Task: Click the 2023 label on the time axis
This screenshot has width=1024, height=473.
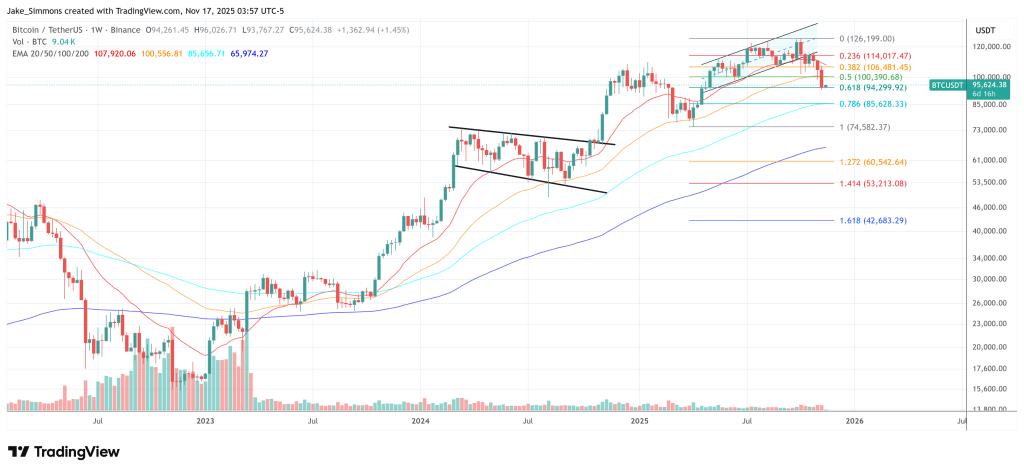Action: (x=205, y=422)
